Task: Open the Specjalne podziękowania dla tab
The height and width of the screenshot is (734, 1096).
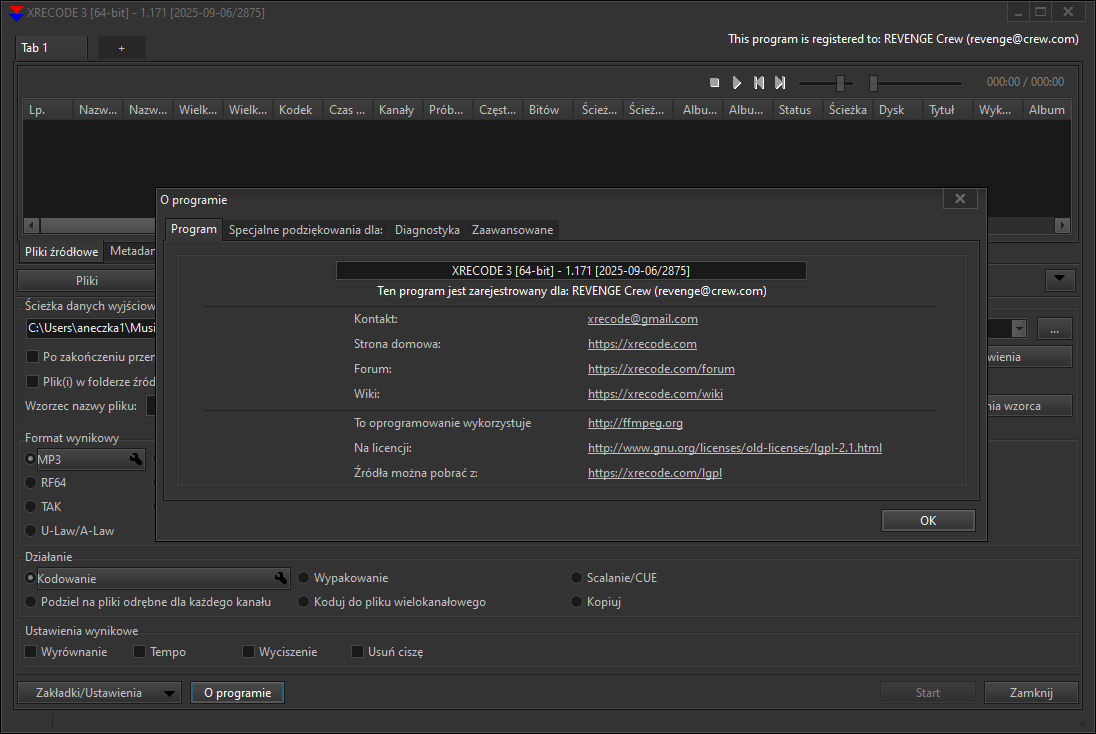Action: point(305,230)
